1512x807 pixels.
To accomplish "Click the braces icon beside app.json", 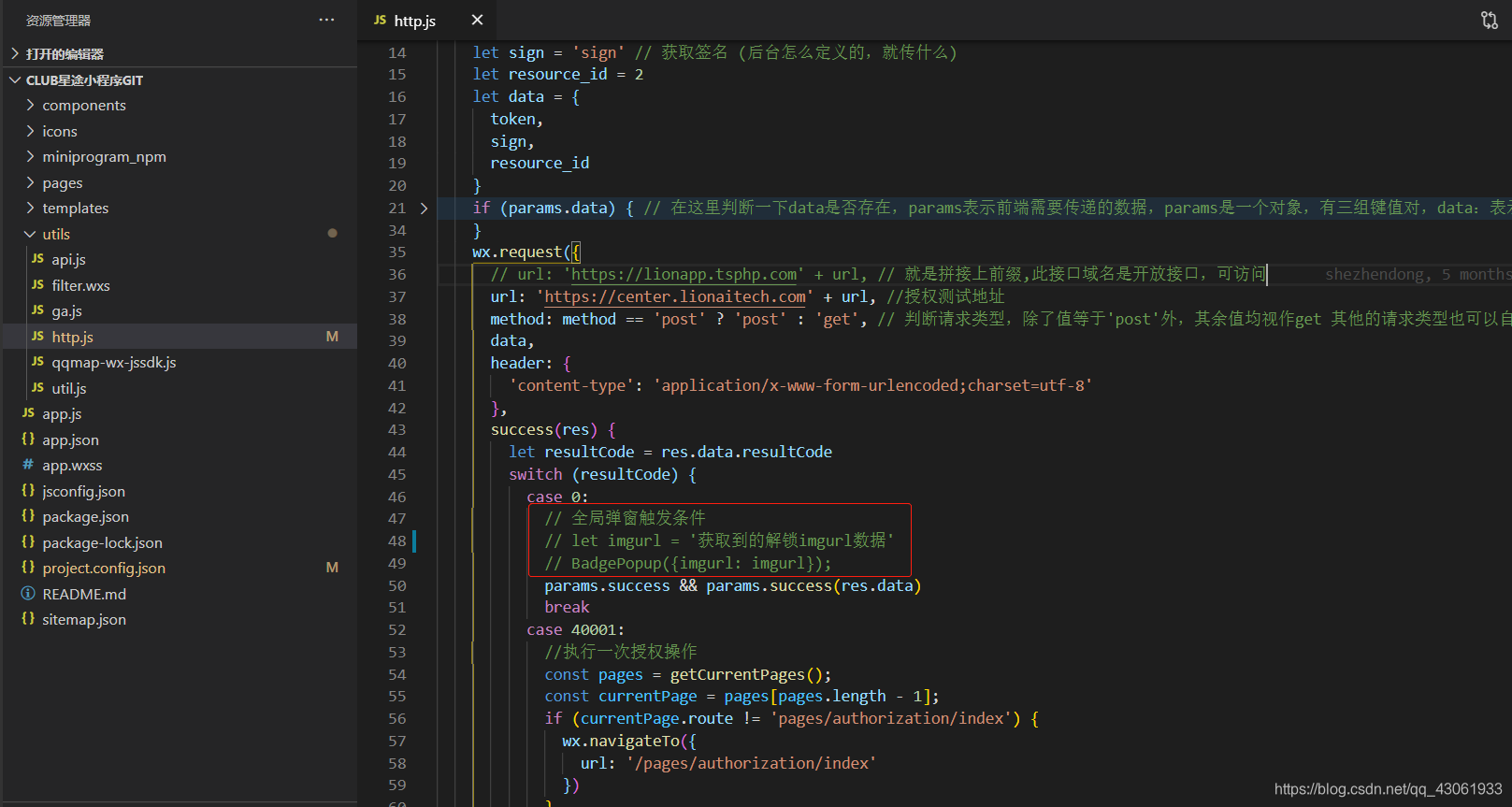I will (28, 439).
